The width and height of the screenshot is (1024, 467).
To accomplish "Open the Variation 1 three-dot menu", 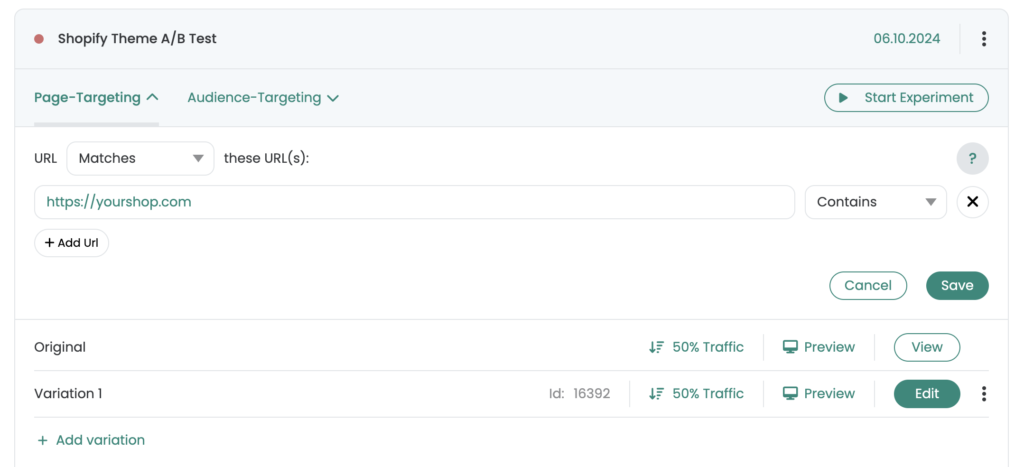I will point(984,394).
